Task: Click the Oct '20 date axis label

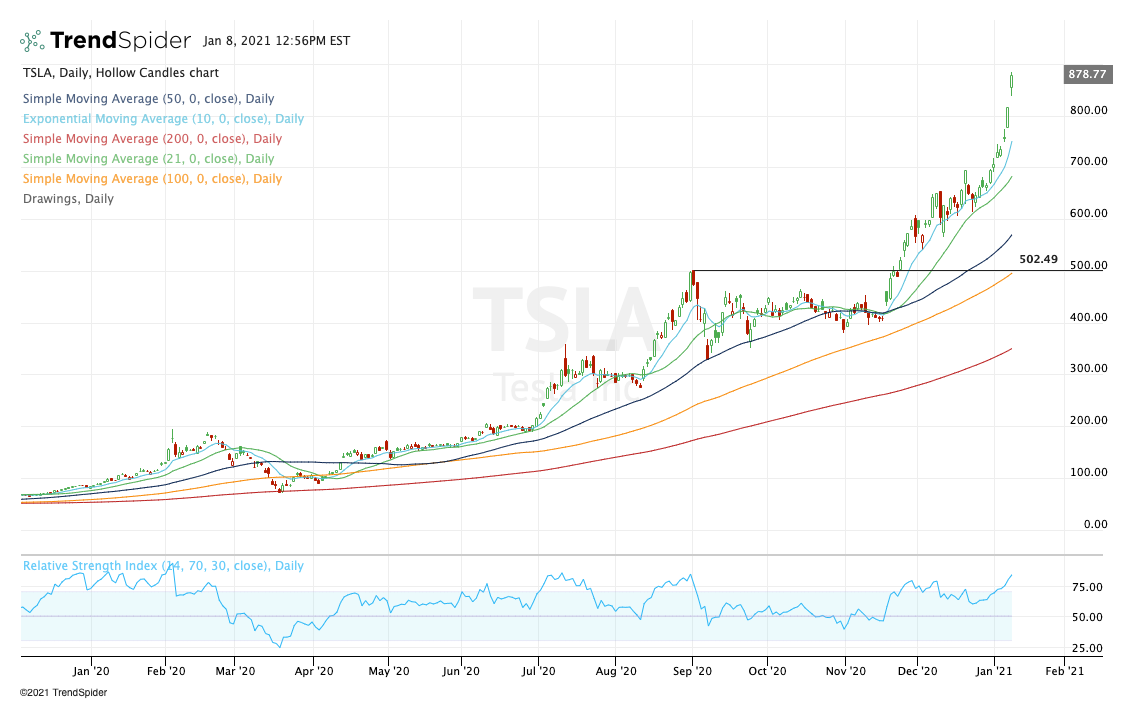Action: pyautogui.click(x=767, y=671)
